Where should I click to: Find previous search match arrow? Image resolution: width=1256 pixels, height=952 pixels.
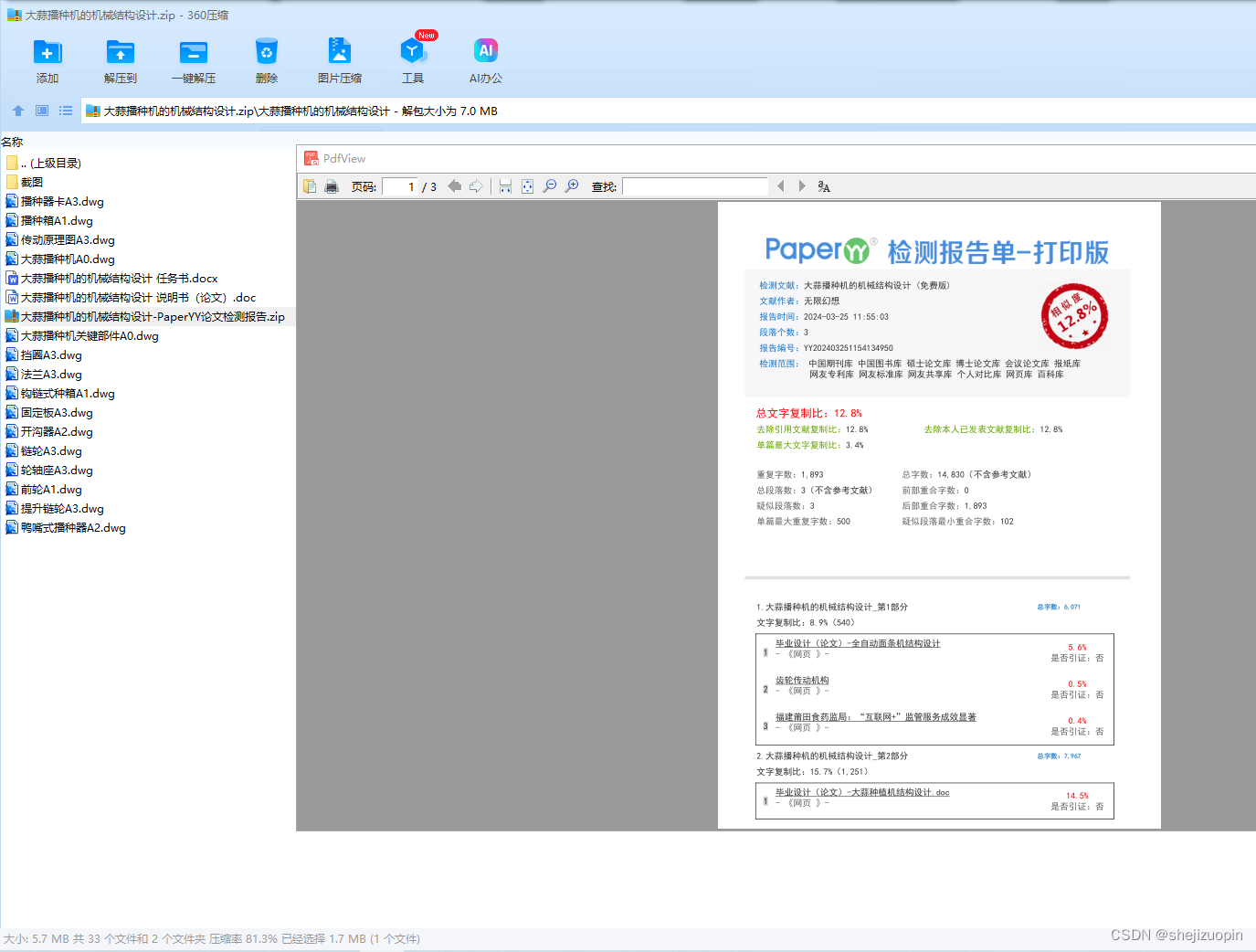pyautogui.click(x=780, y=186)
